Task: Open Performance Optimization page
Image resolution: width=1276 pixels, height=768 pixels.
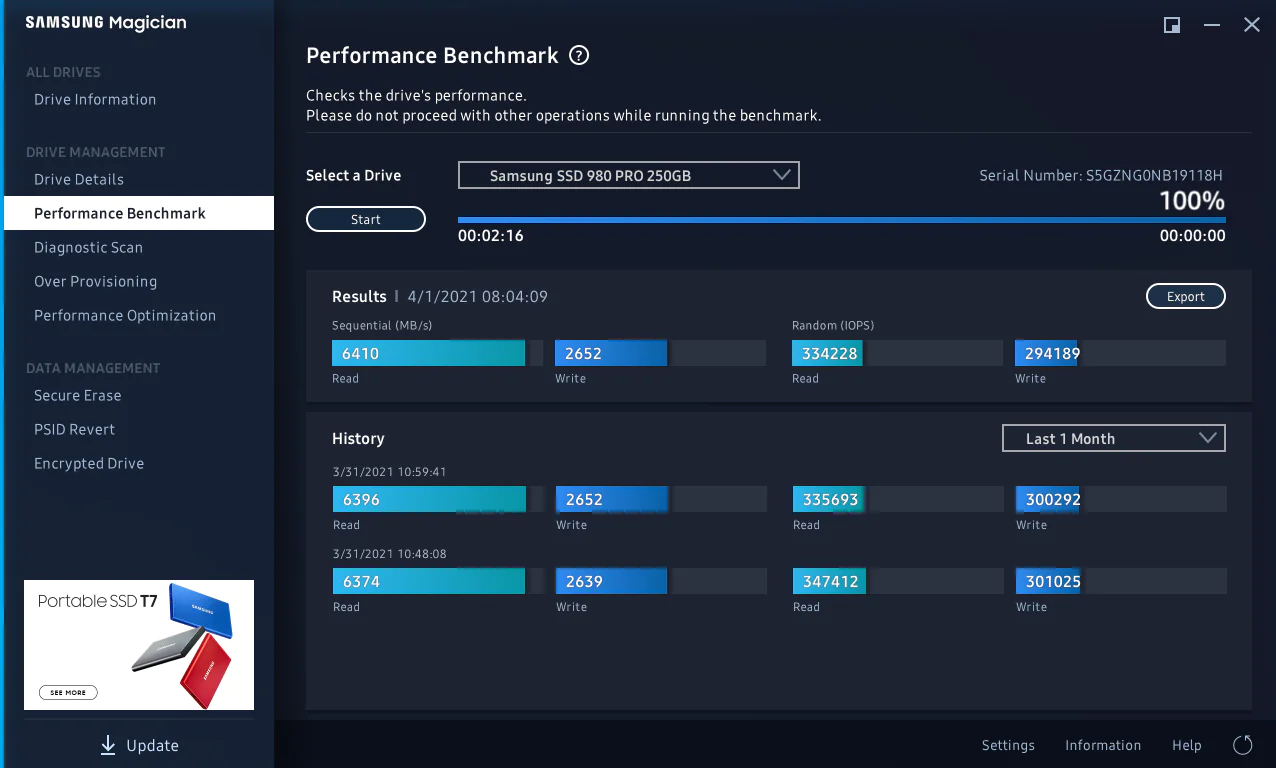Action: [125, 316]
